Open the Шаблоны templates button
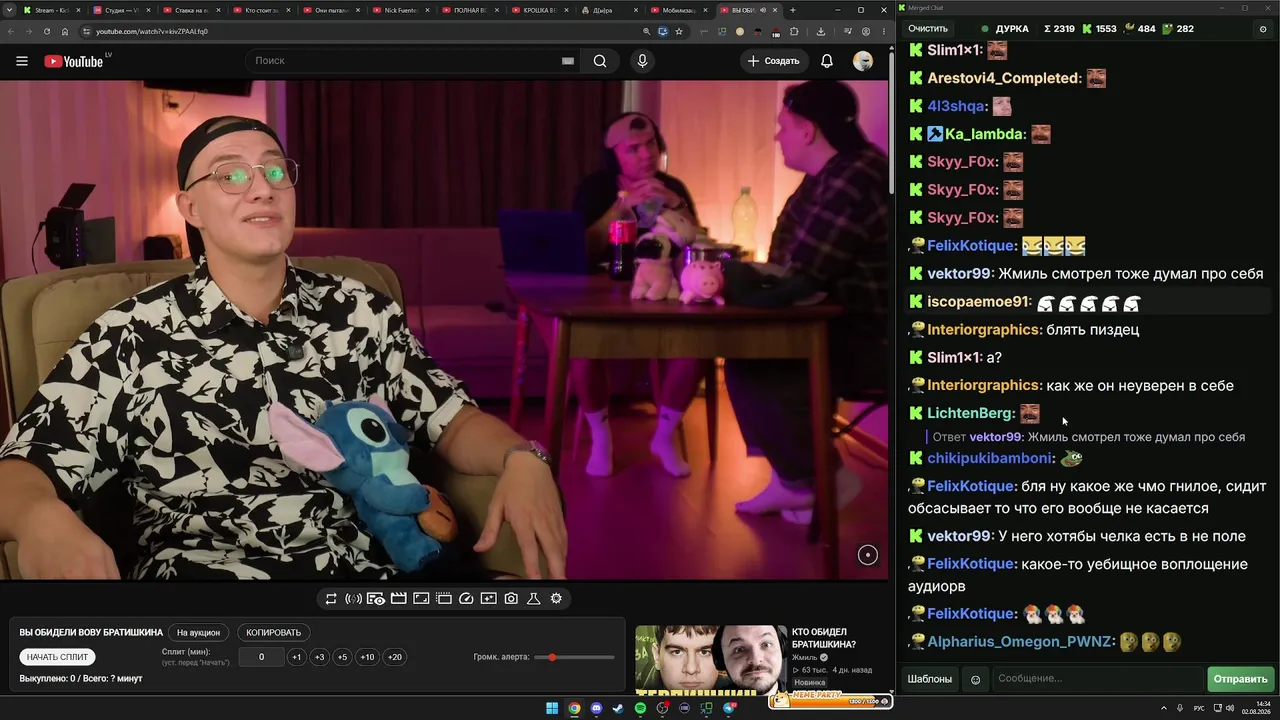Screen dimensions: 1280x720 (x=930, y=679)
